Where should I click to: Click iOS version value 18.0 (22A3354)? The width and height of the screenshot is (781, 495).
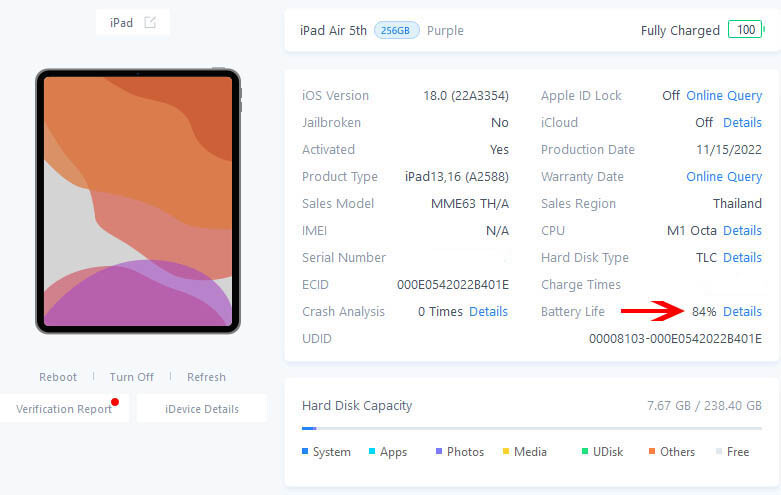pos(466,96)
